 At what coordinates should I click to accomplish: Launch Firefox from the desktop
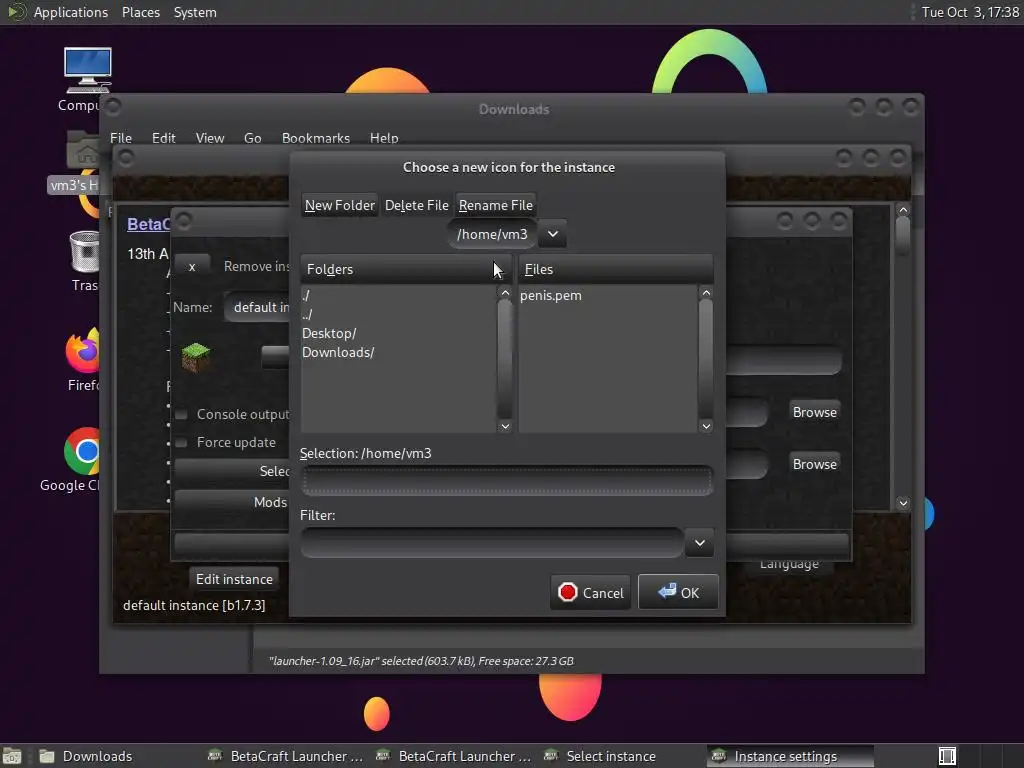coord(83,351)
